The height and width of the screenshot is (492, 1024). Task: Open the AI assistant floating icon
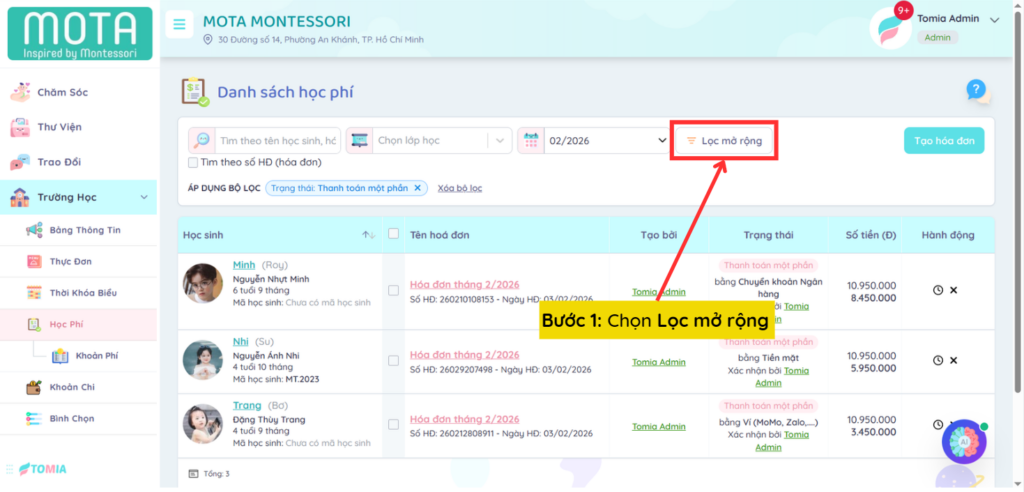click(x=964, y=441)
